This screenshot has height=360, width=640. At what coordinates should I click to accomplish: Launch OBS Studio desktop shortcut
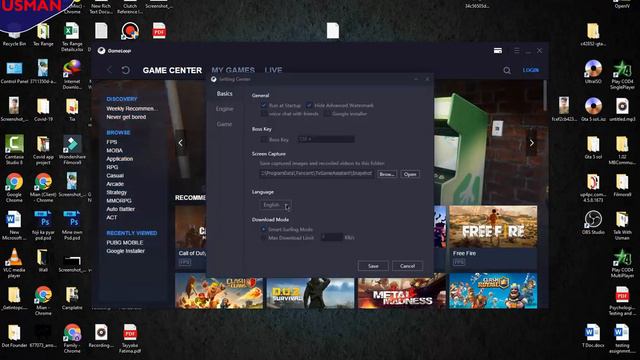point(593,222)
